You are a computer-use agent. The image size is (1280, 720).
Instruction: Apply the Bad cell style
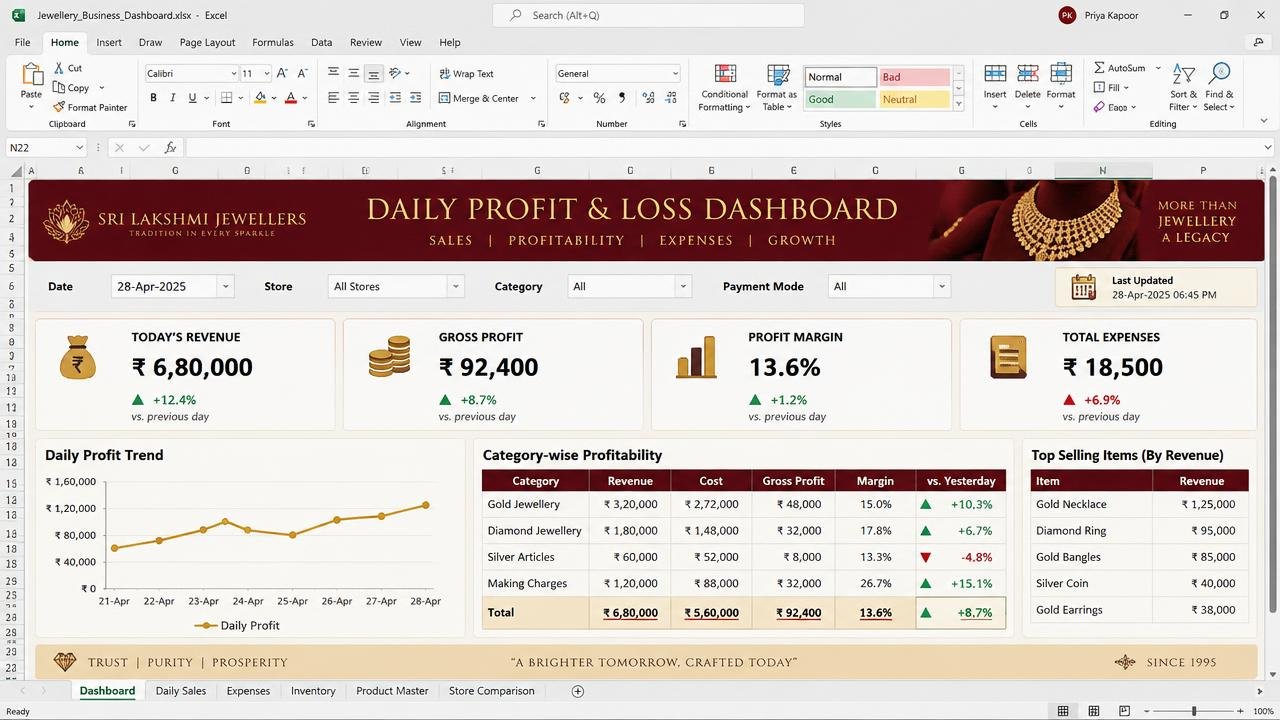click(x=915, y=77)
